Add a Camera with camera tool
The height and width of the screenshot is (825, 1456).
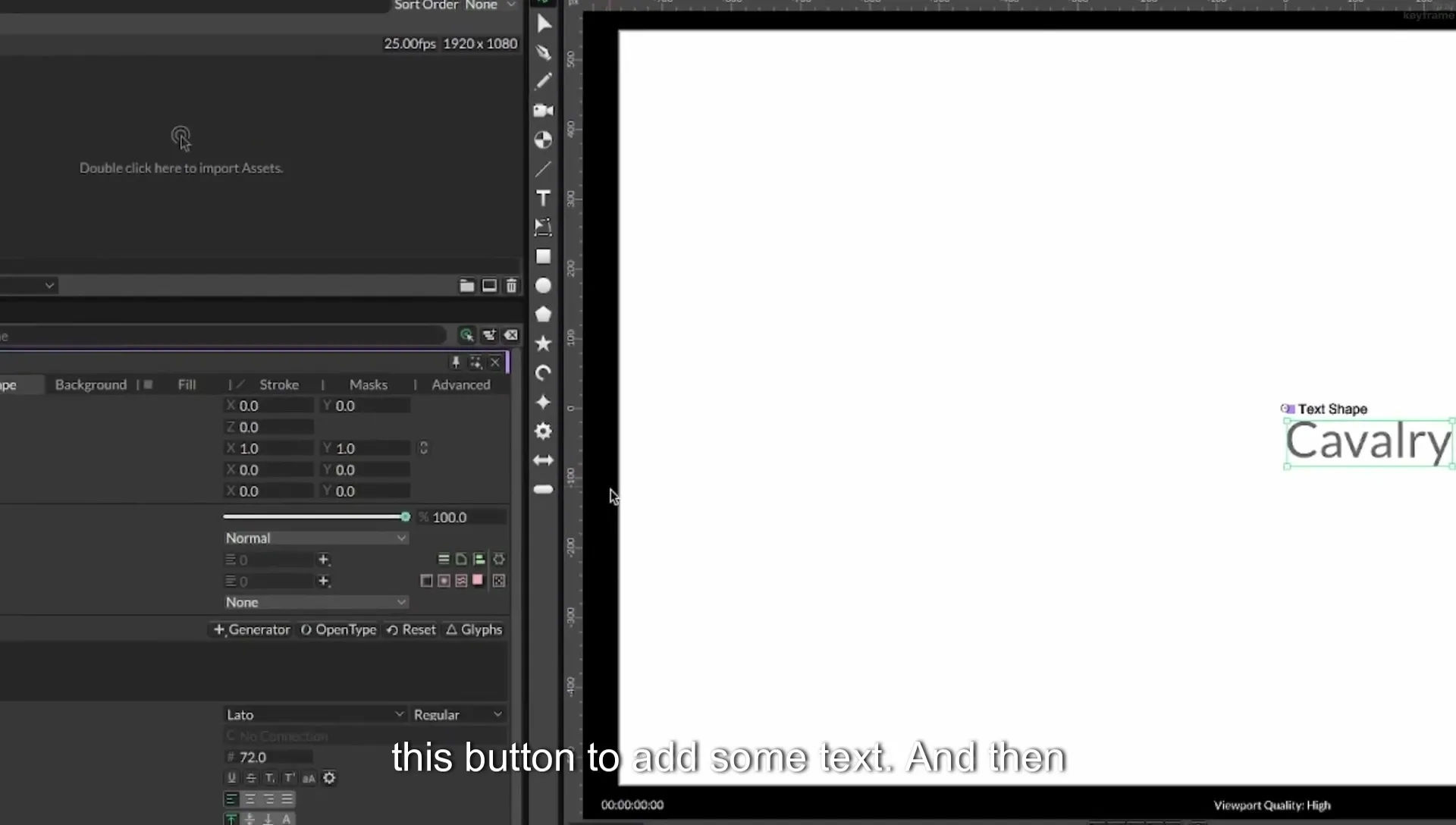[x=543, y=111]
